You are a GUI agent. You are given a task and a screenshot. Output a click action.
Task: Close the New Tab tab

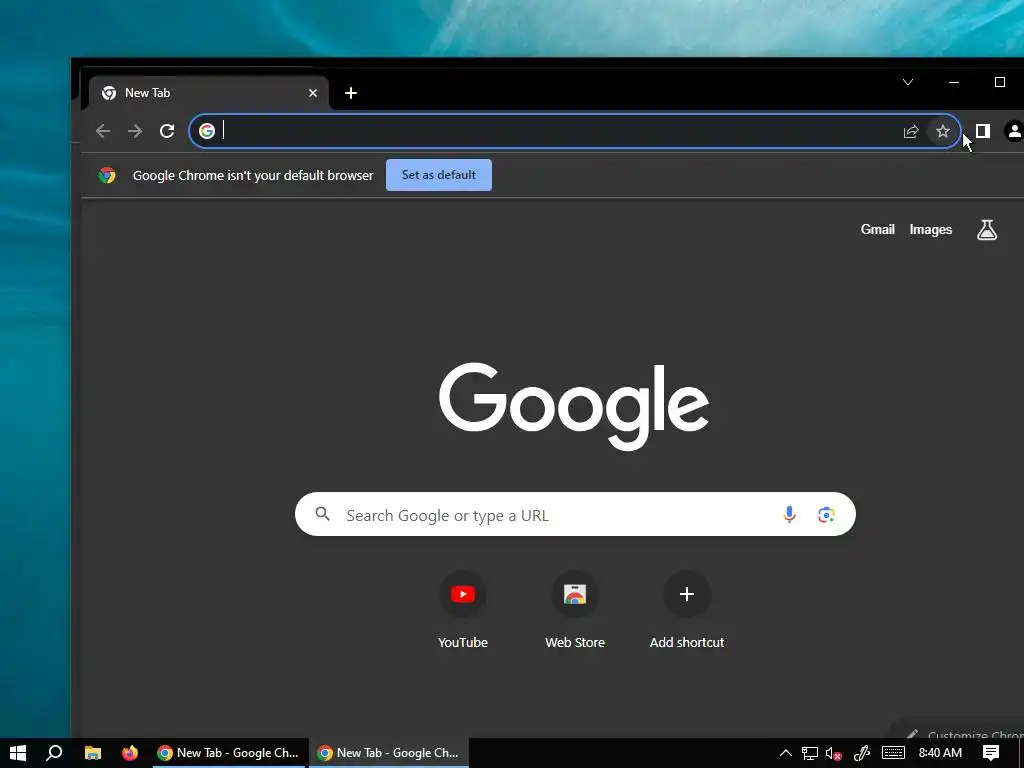313,93
